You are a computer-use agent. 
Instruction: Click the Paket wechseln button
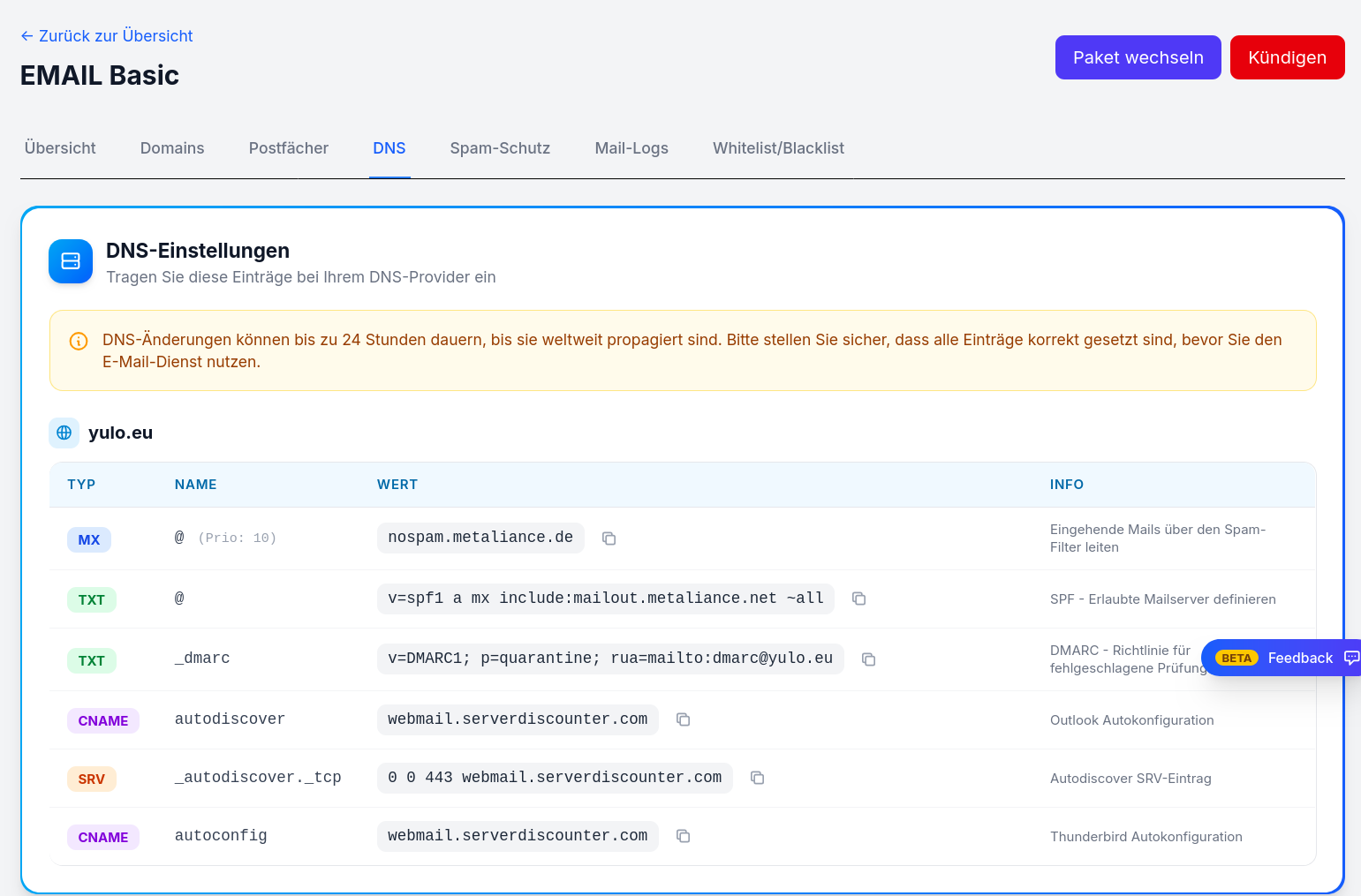(1138, 57)
